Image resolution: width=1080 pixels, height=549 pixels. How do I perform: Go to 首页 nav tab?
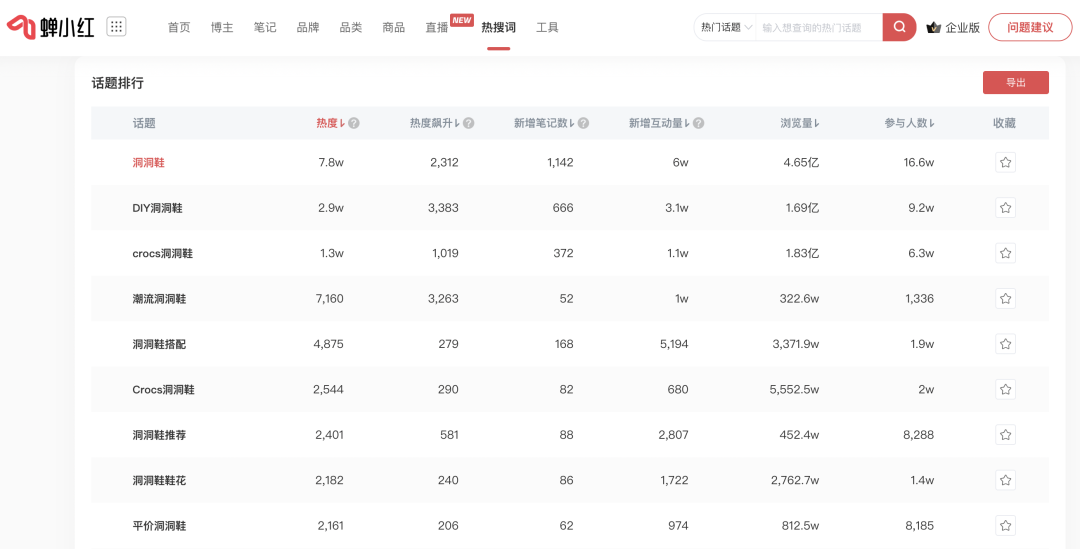pyautogui.click(x=179, y=28)
